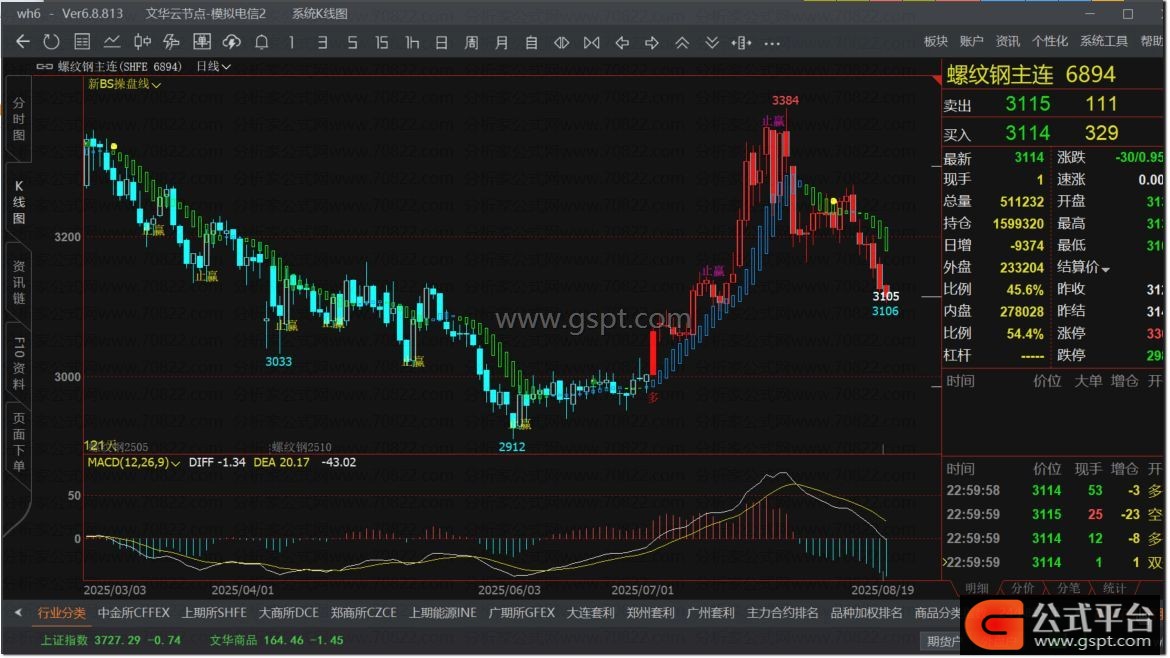Click the back arrow icon in toolbar

pyautogui.click(x=23, y=42)
